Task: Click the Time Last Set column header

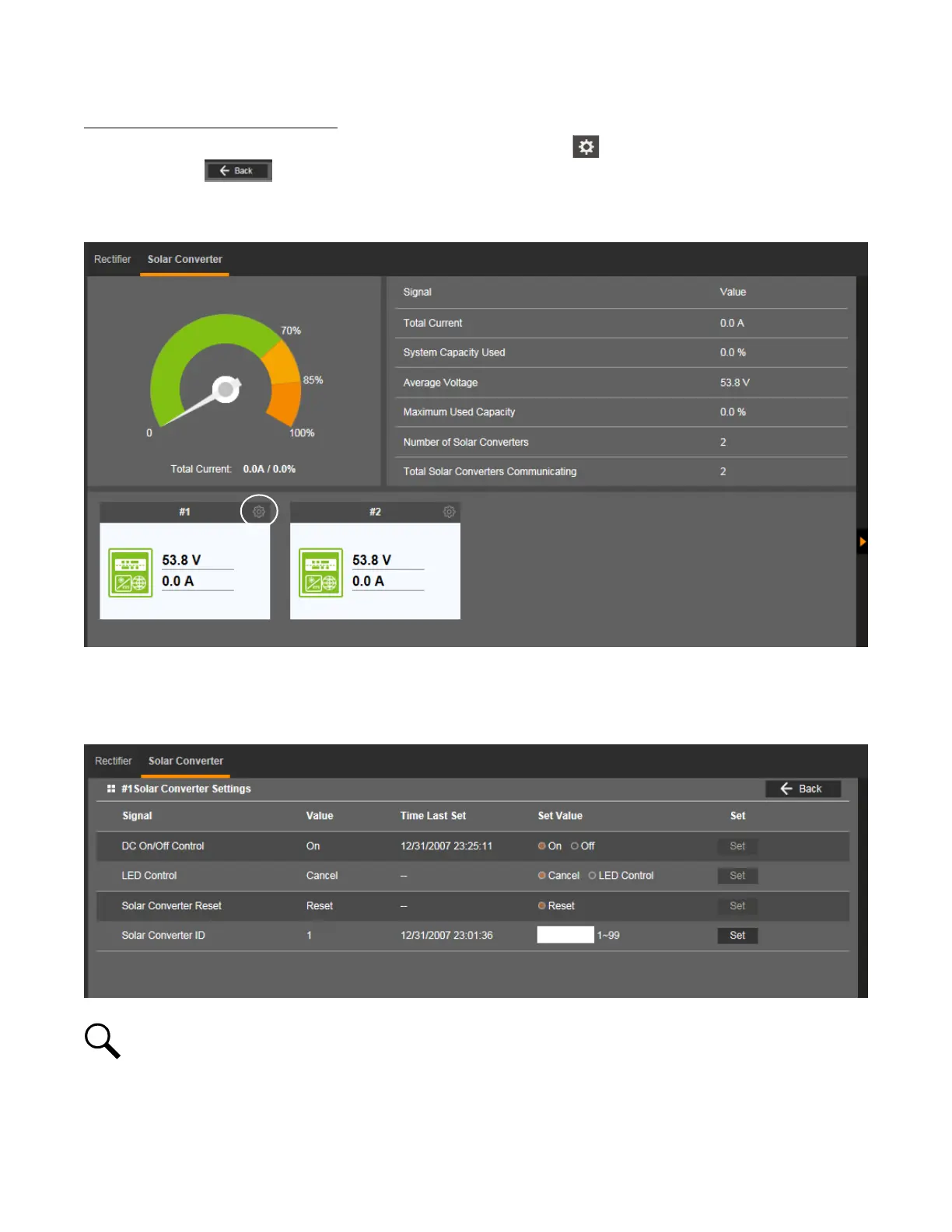Action: 433,816
